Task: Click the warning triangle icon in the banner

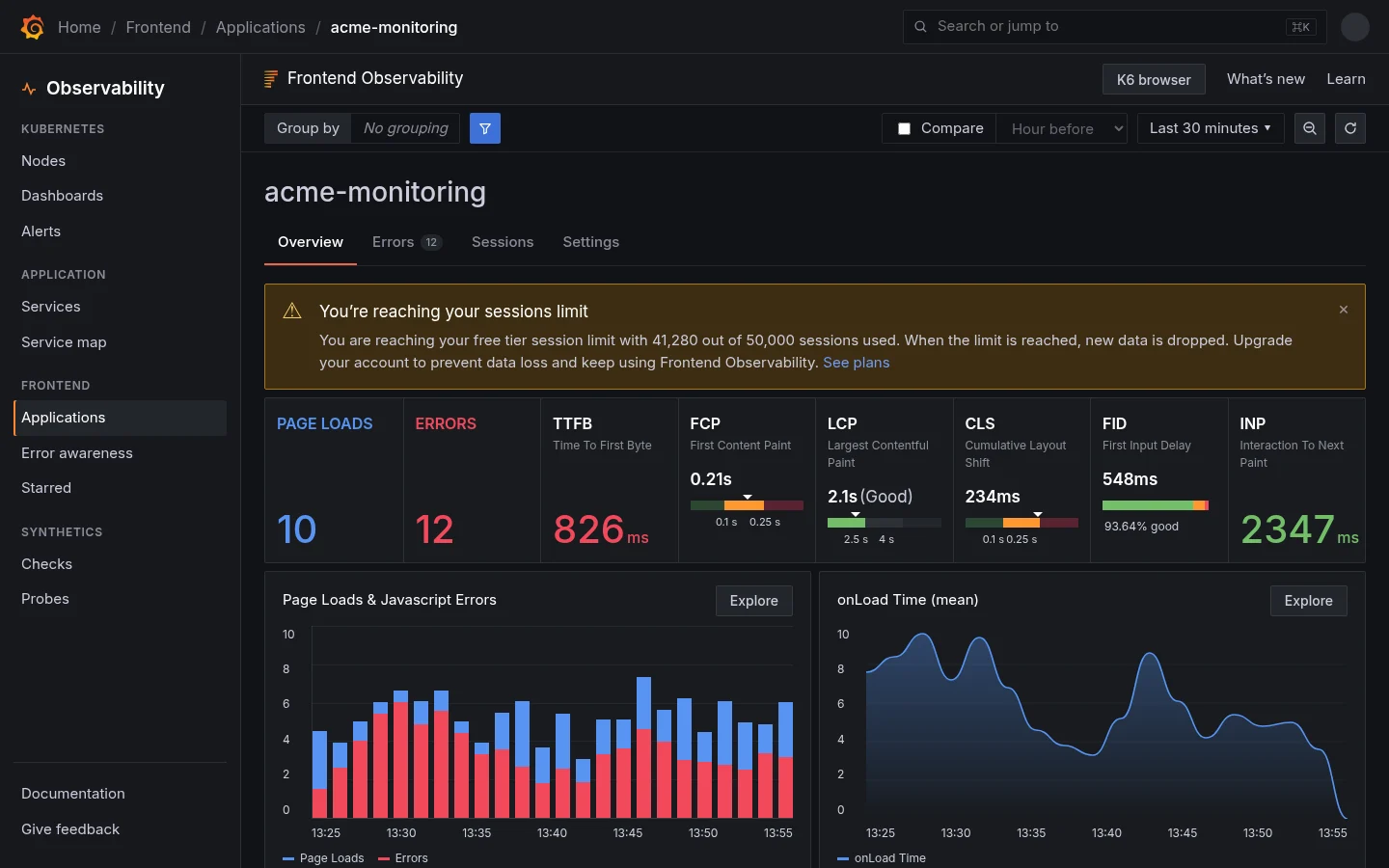Action: tap(292, 311)
